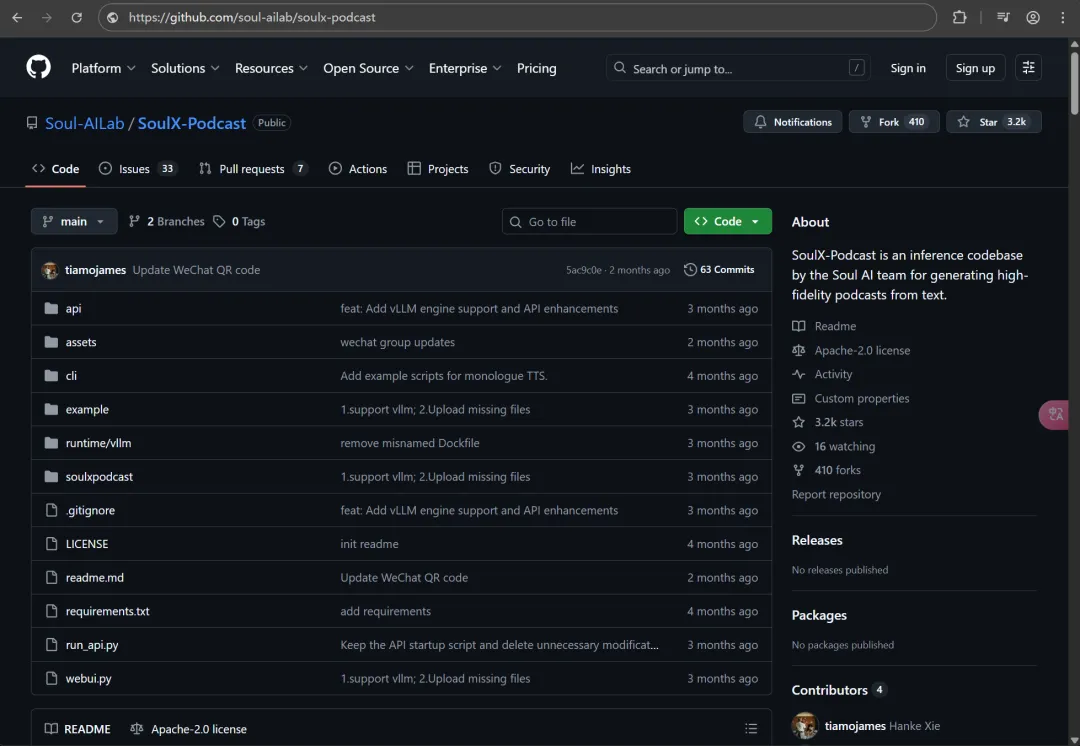1080x746 pixels.
Task: Open the green Code dropdown
Action: tap(727, 221)
